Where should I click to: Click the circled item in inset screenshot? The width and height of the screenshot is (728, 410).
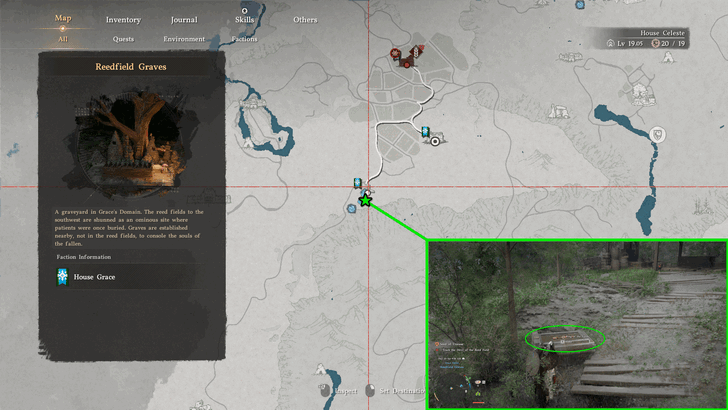tap(567, 339)
